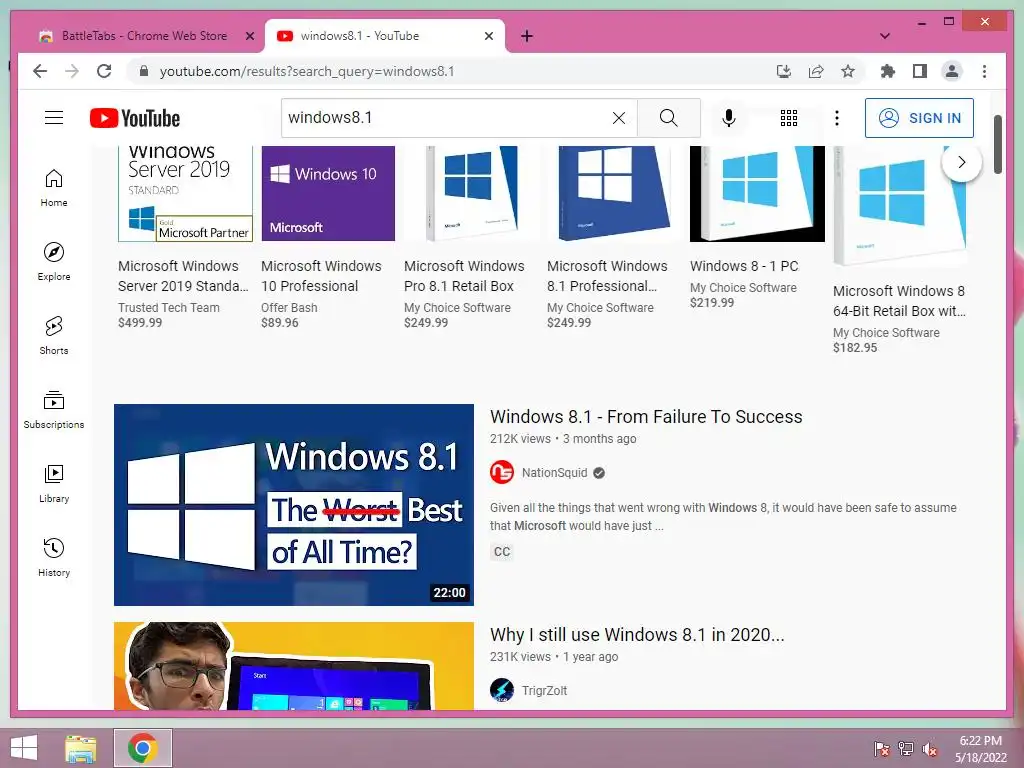The width and height of the screenshot is (1024, 768).
Task: Open File Explorer from the taskbar
Action: pyautogui.click(x=81, y=748)
